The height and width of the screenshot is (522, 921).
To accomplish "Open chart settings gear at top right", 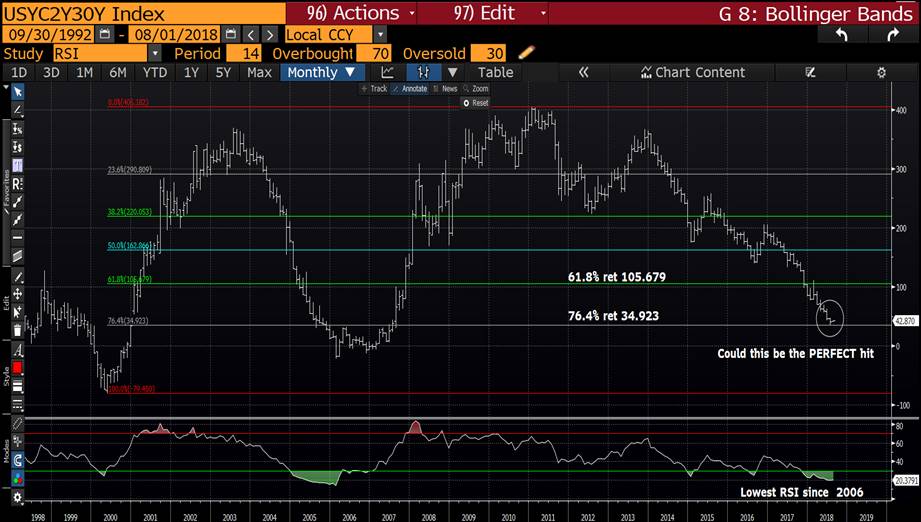I will (x=881, y=72).
